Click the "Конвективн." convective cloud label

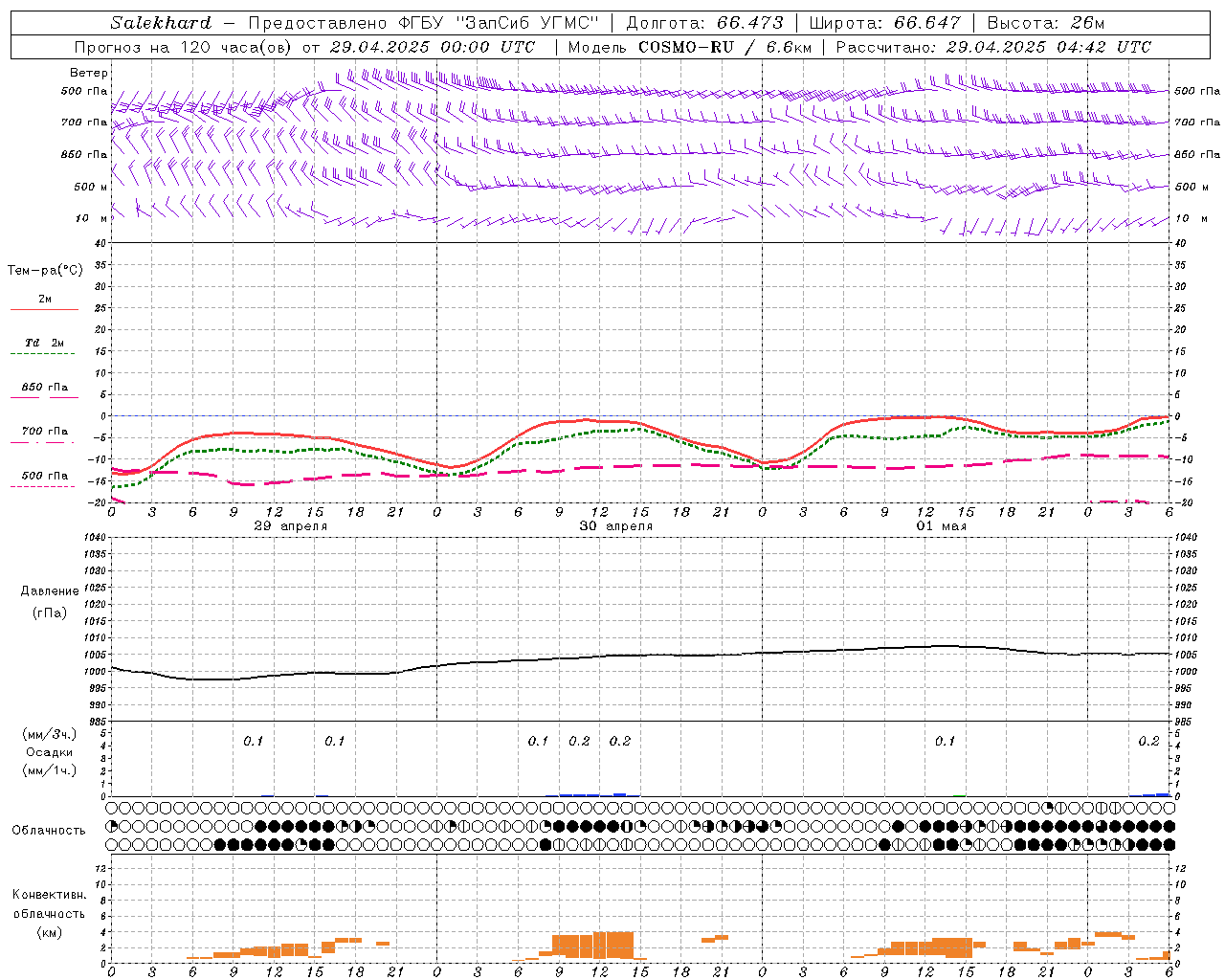pyautogui.click(x=49, y=895)
